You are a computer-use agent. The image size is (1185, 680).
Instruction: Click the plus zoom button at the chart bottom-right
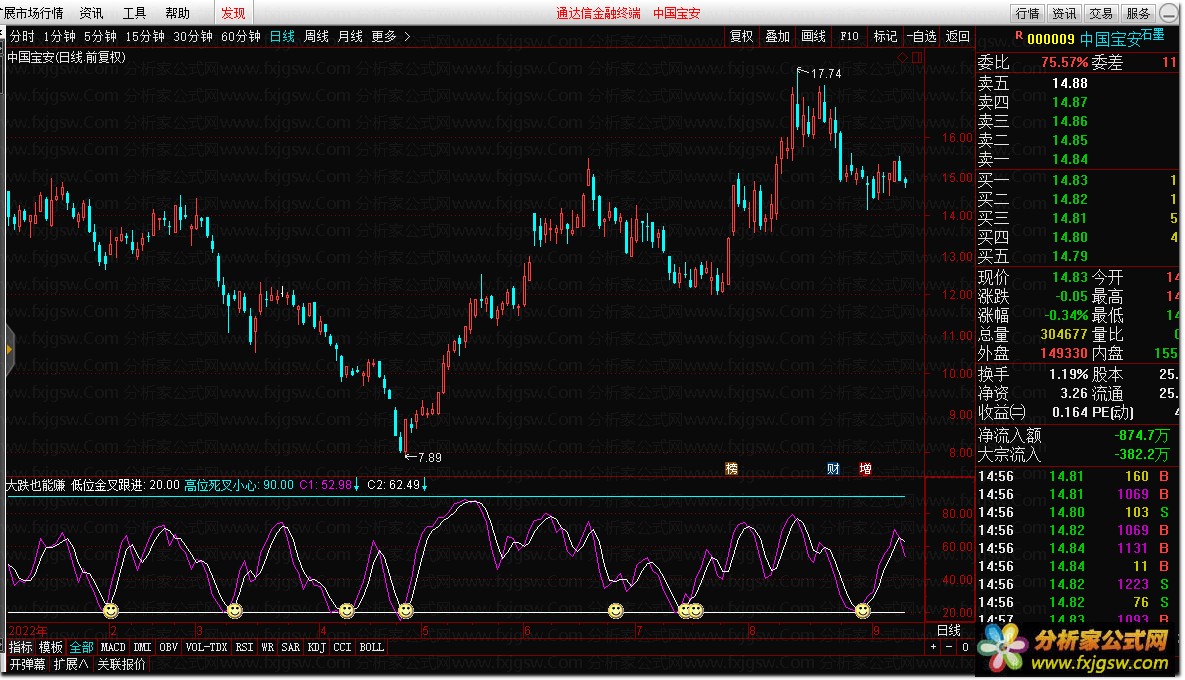tap(934, 647)
